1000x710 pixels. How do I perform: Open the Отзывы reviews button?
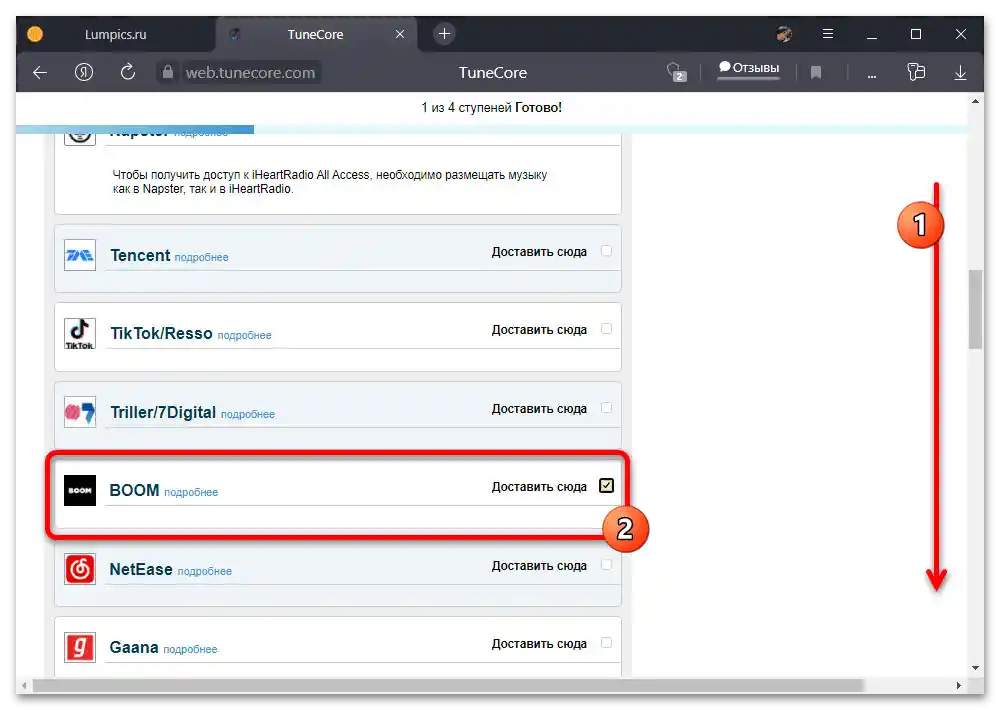click(749, 68)
